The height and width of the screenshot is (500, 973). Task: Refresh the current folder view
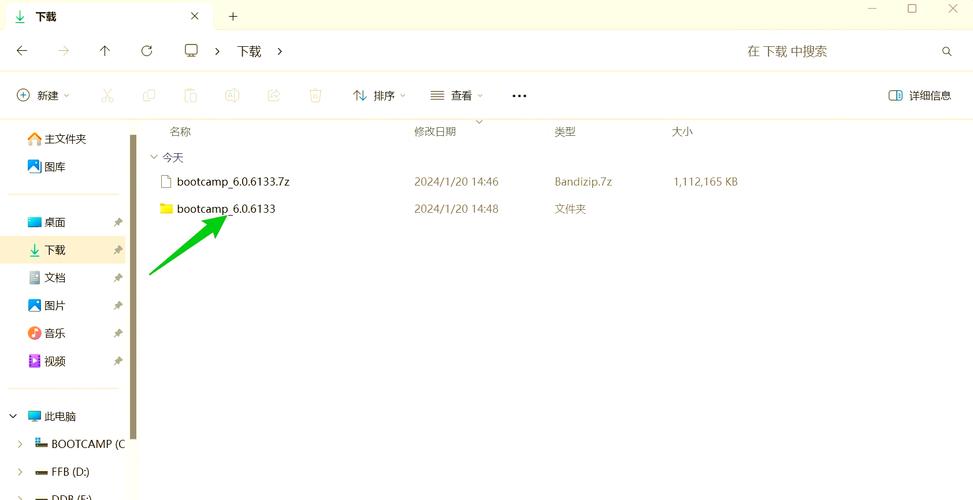[x=146, y=51]
